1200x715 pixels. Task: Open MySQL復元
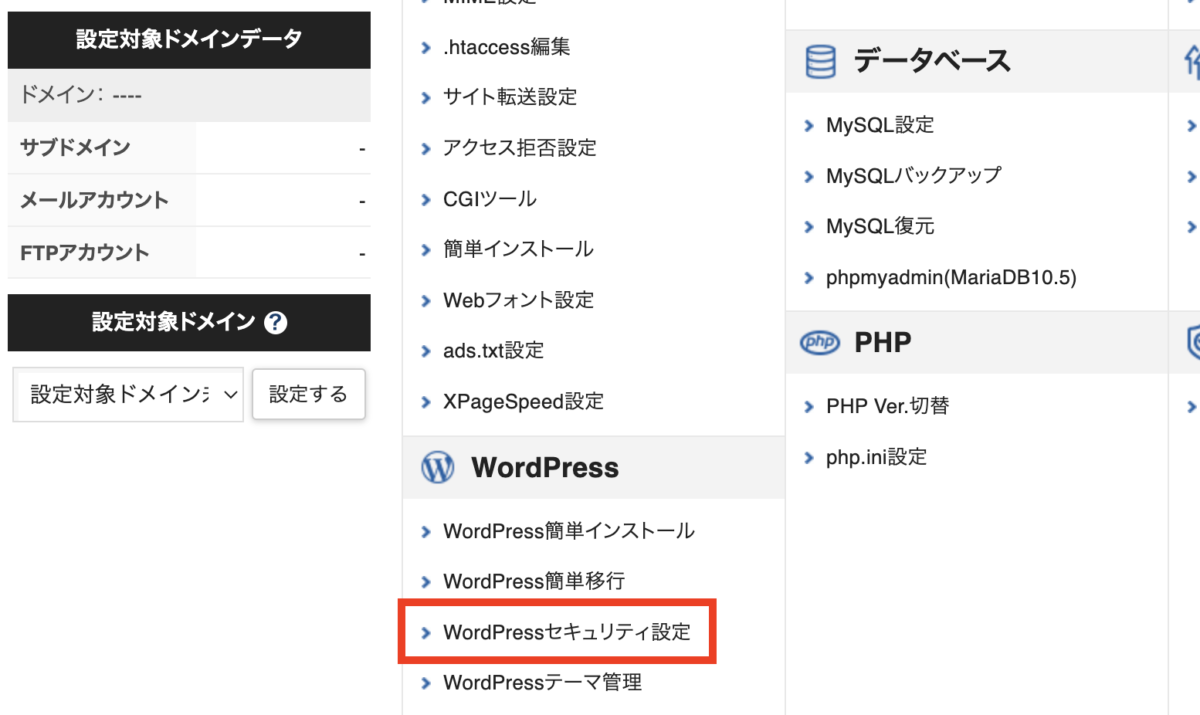pos(880,226)
